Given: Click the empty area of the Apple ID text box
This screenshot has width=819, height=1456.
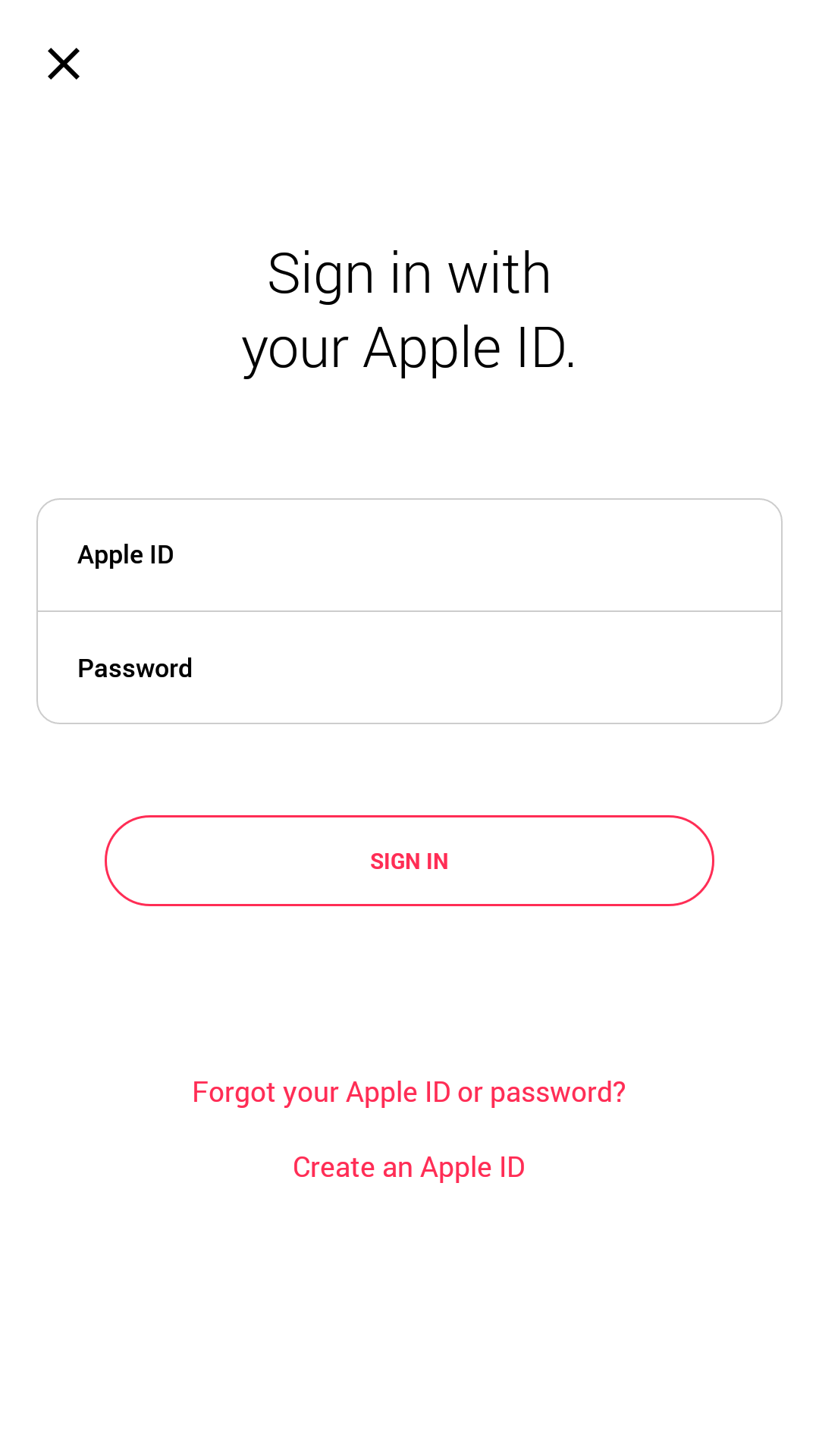Looking at the screenshot, I should (478, 555).
